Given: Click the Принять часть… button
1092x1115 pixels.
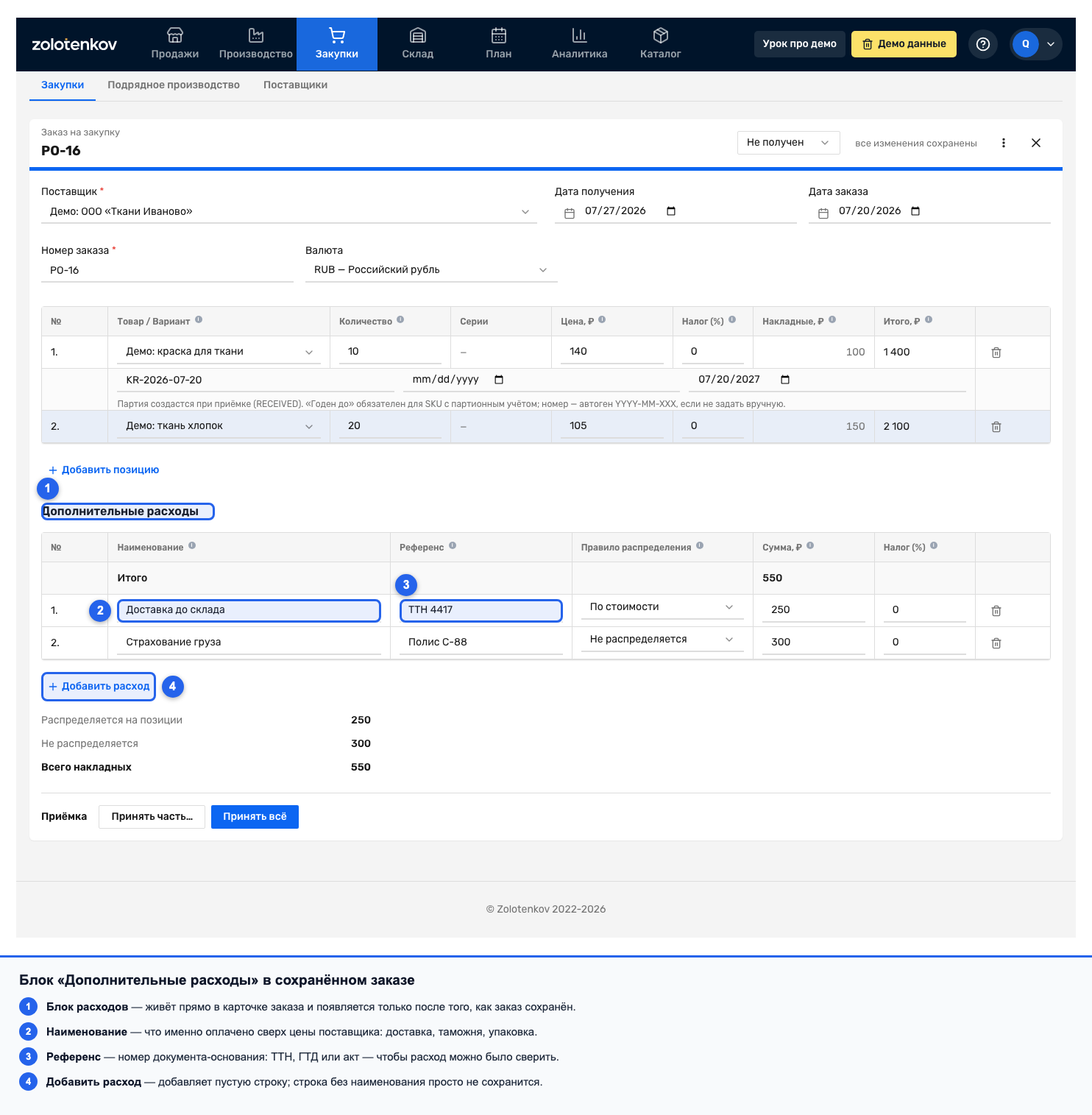Looking at the screenshot, I should click(152, 816).
